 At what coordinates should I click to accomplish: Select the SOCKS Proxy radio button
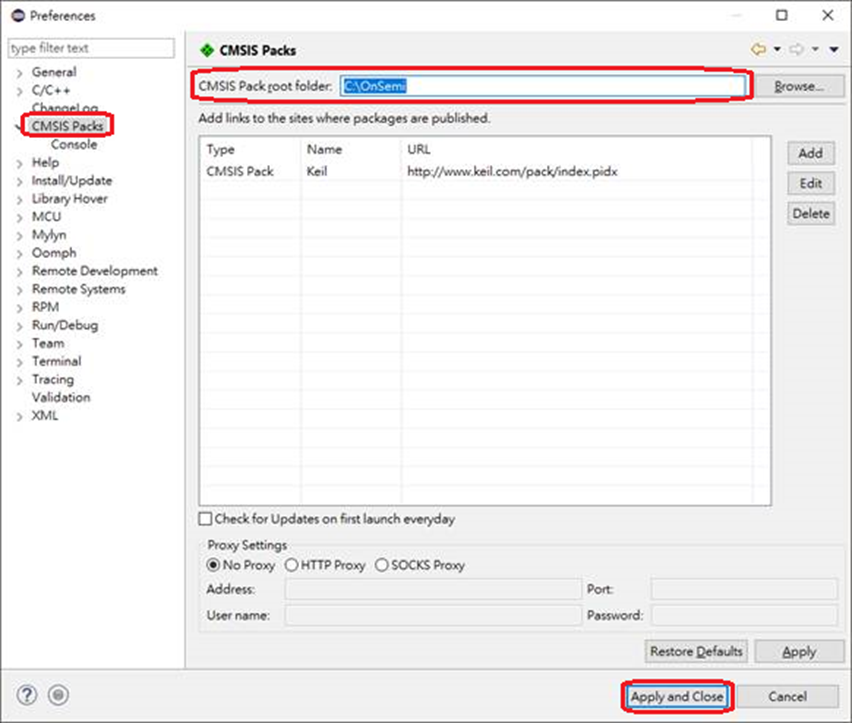tap(381, 565)
